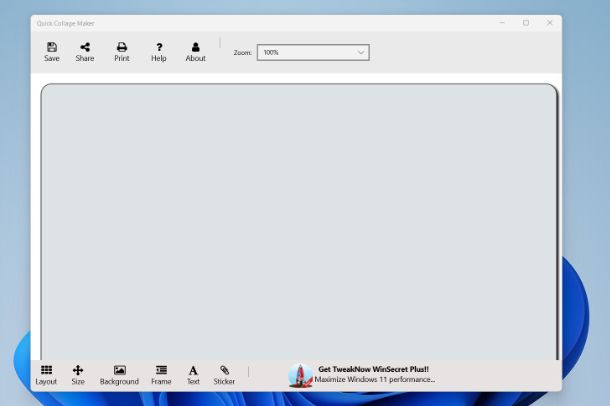Screen dimensions: 610x406
Task: Open the Size tool
Action: (x=78, y=375)
